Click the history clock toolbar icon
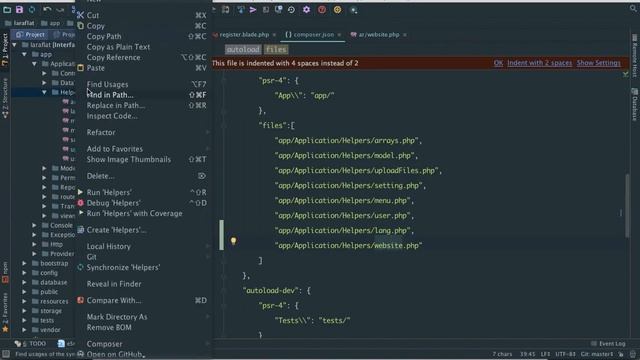Image resolution: width=640 pixels, height=360 pixels. click(291, 9)
